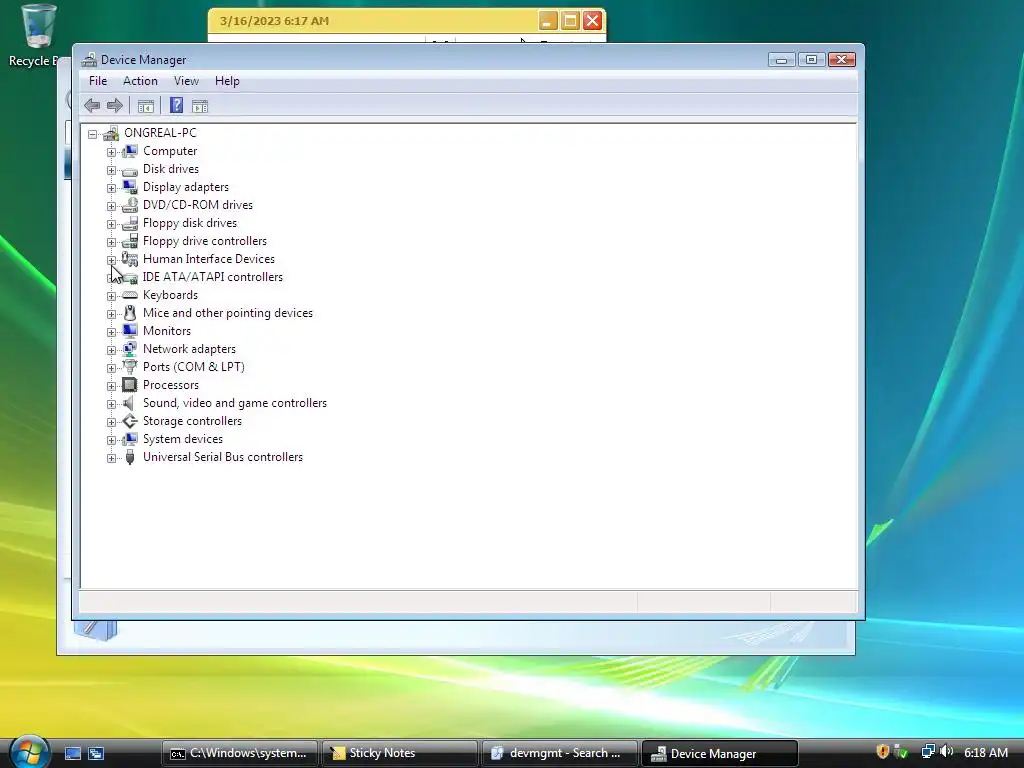
Task: Open the File menu
Action: coord(98,81)
